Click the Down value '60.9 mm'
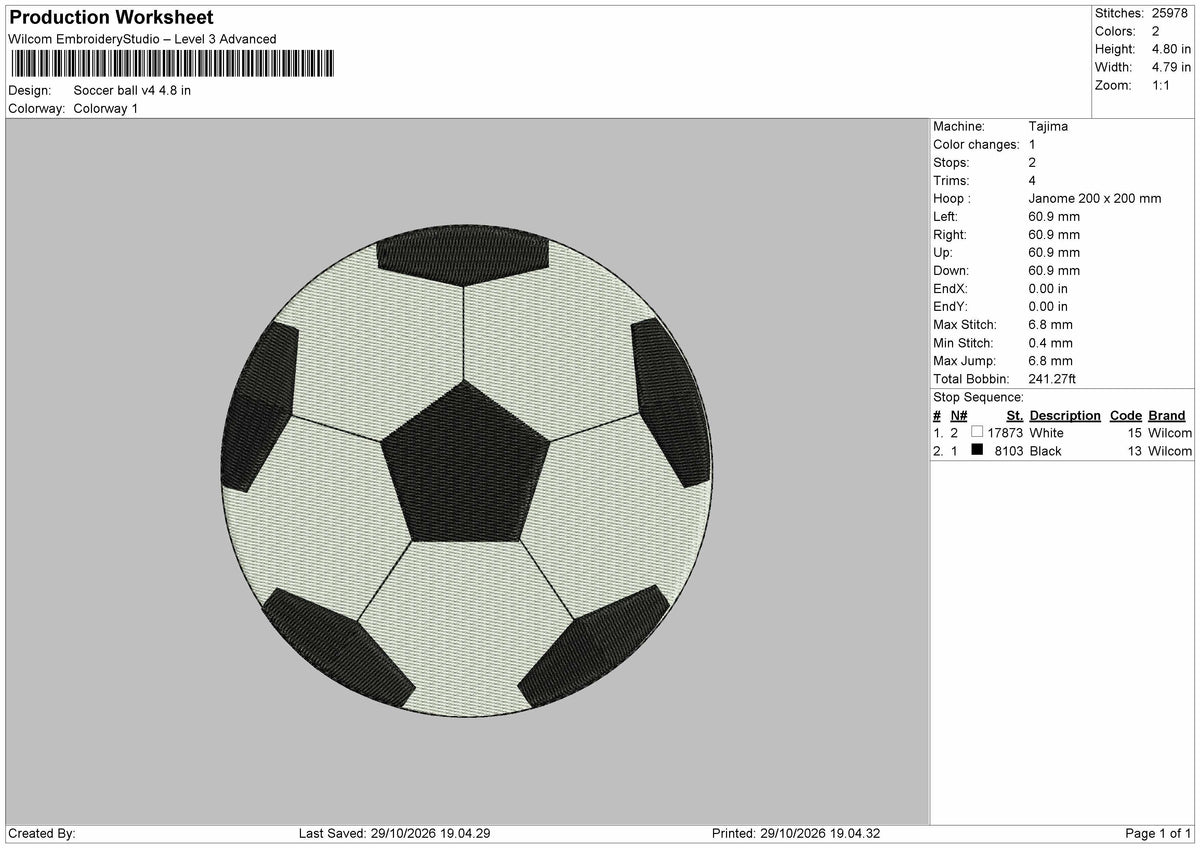 click(1054, 270)
